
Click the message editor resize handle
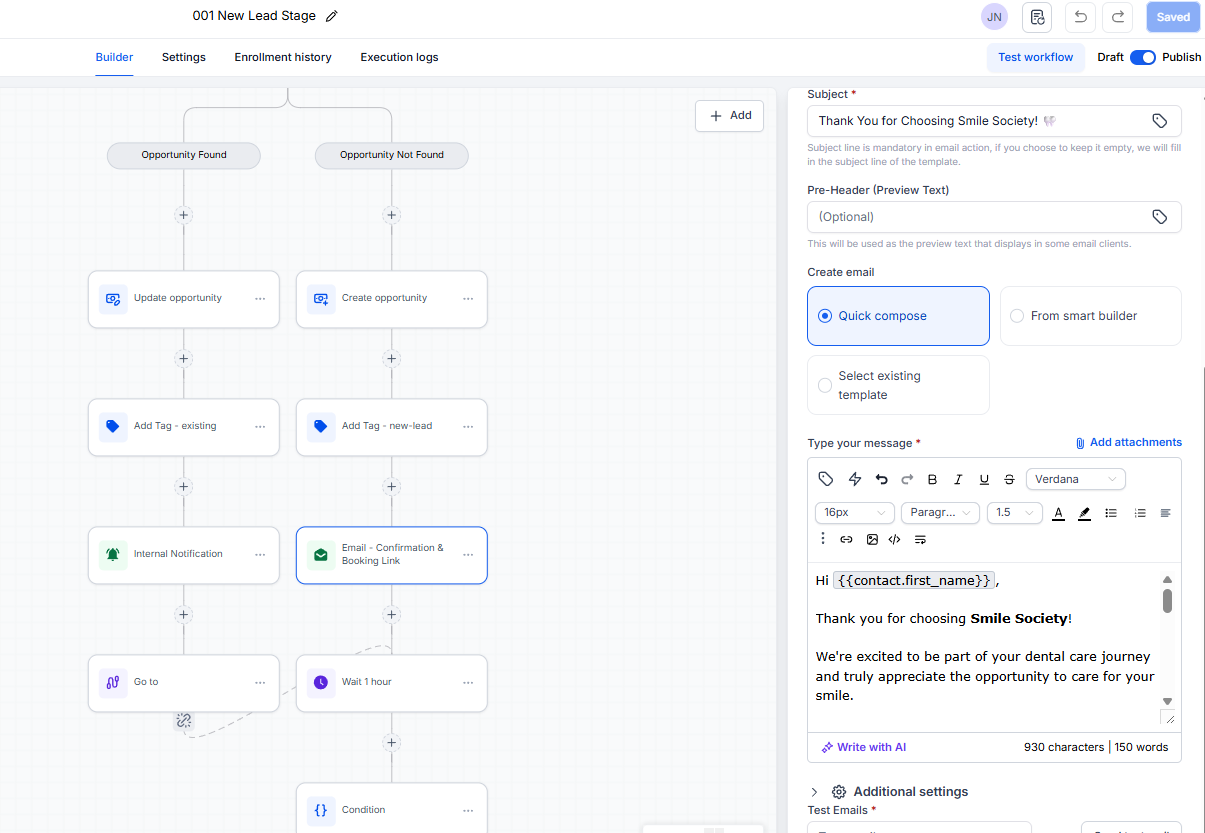coord(1168,717)
